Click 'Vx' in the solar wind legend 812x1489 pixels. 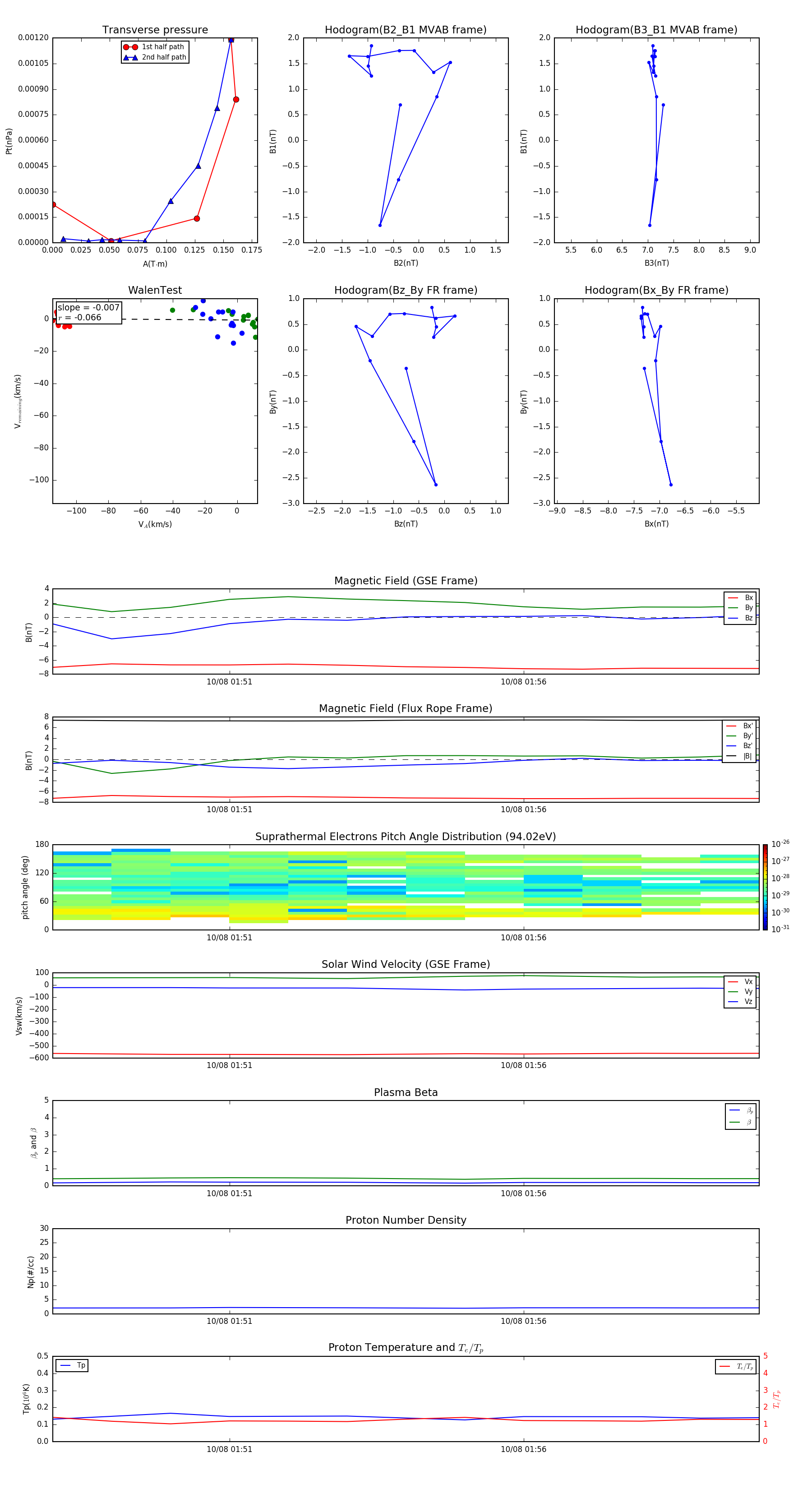click(x=740, y=981)
